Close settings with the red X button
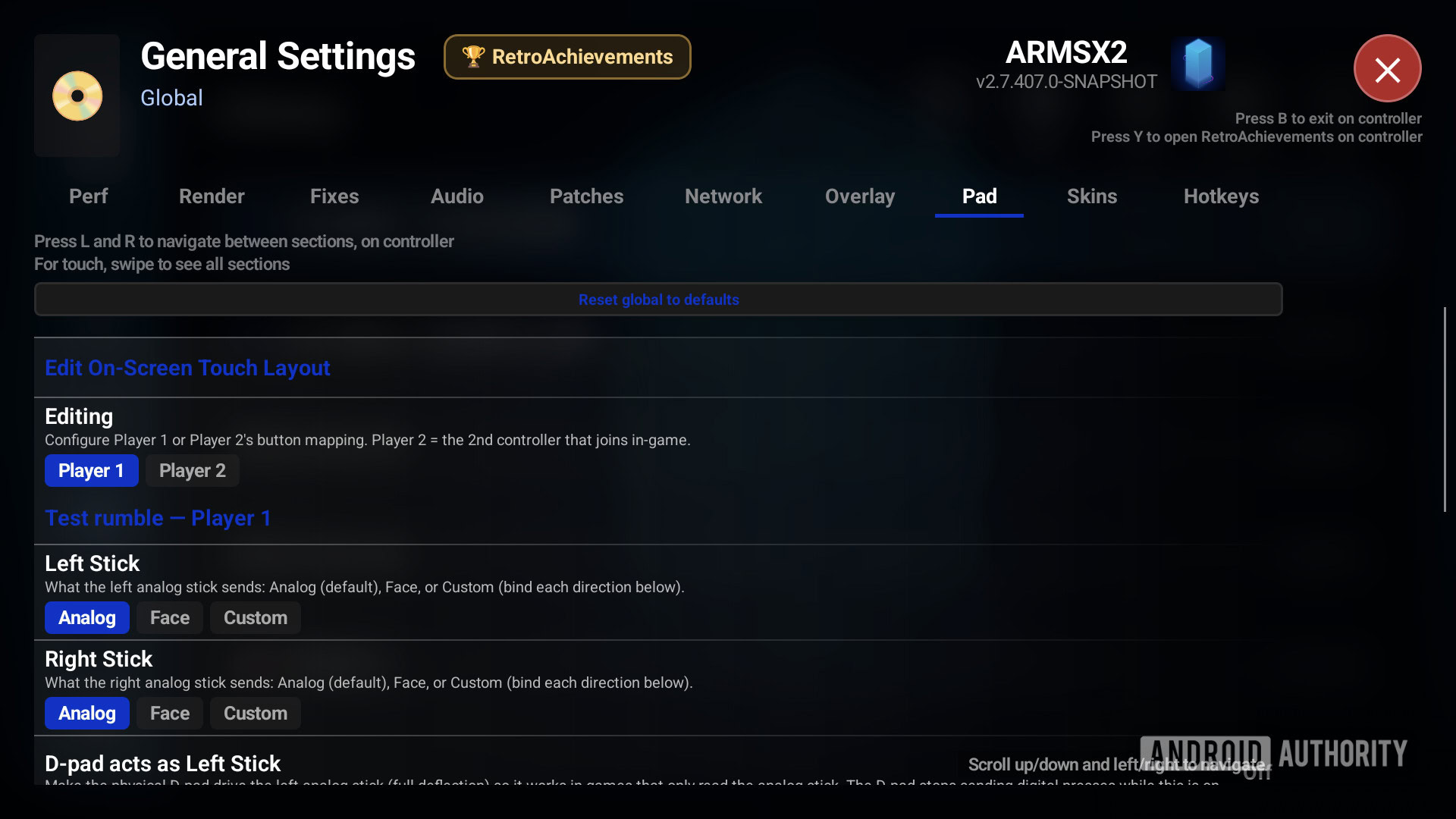The image size is (1456, 819). click(1387, 69)
